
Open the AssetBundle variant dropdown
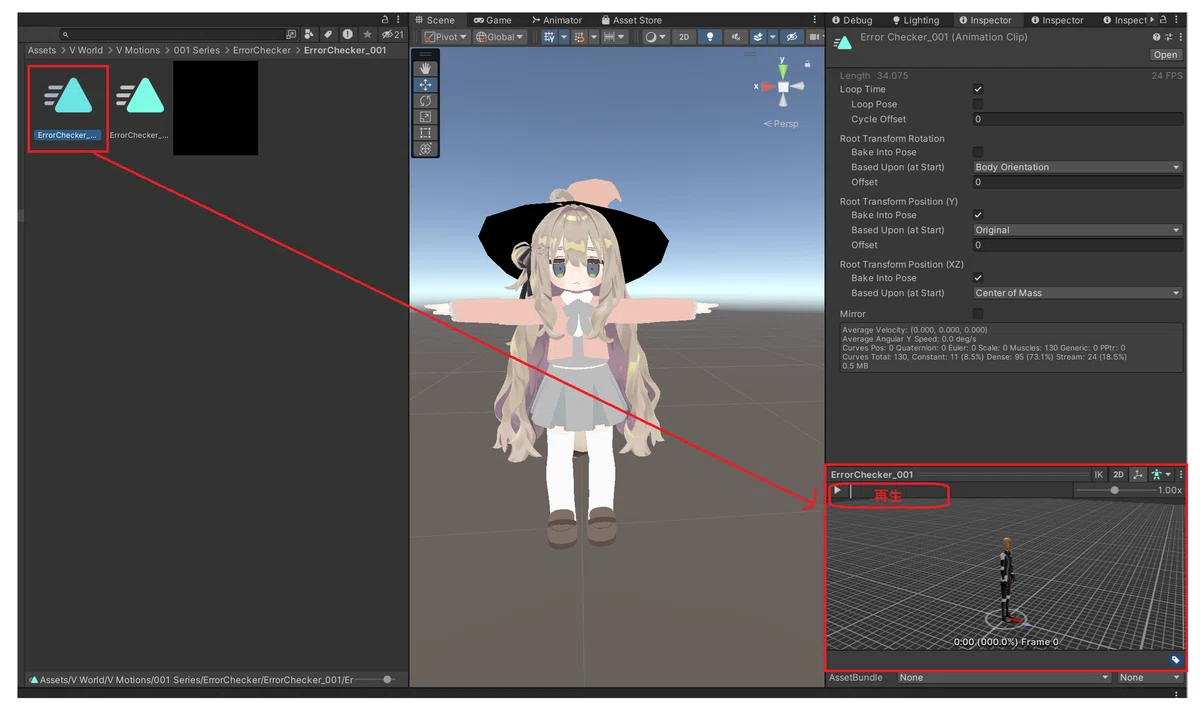point(1150,678)
